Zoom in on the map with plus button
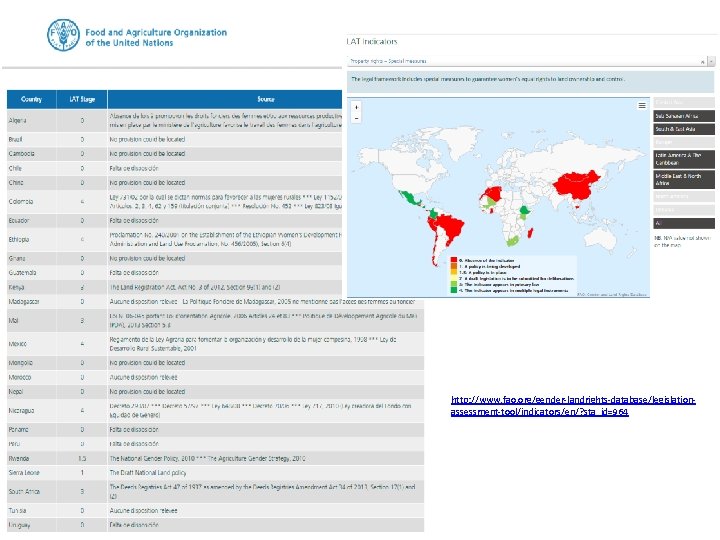This screenshot has height=540, width=720. coord(357,107)
